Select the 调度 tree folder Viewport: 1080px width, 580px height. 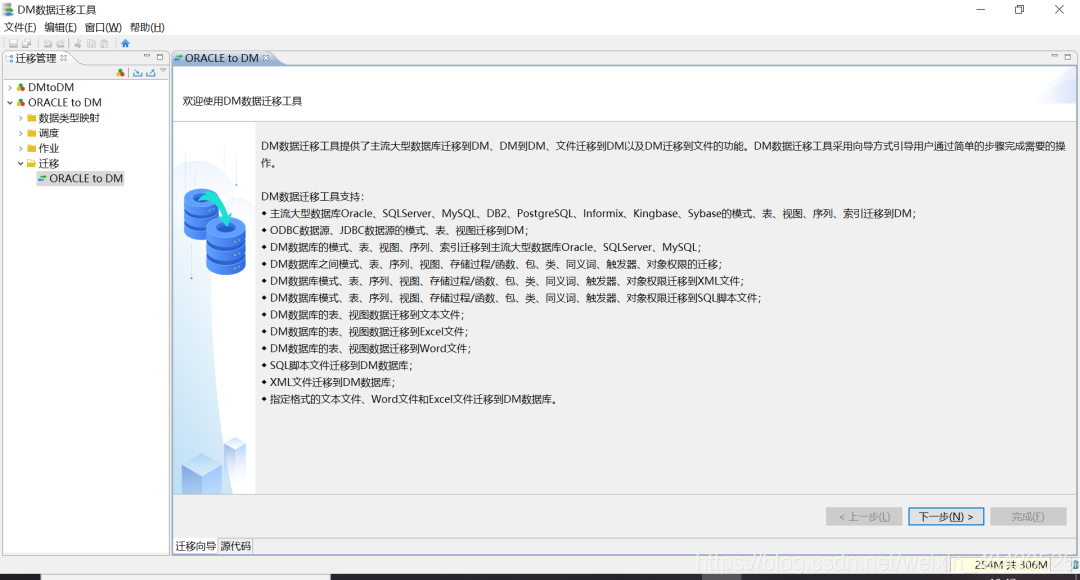pos(49,133)
